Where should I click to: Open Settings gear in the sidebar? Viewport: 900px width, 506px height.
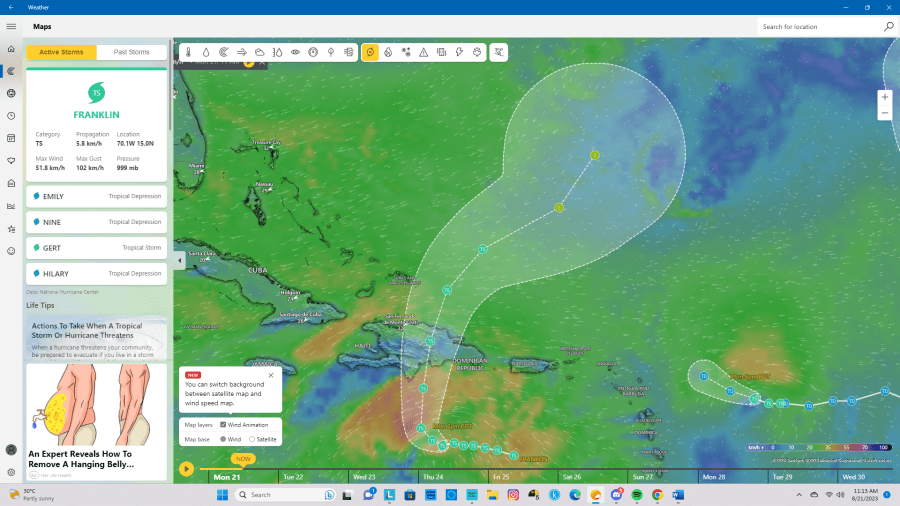11,472
